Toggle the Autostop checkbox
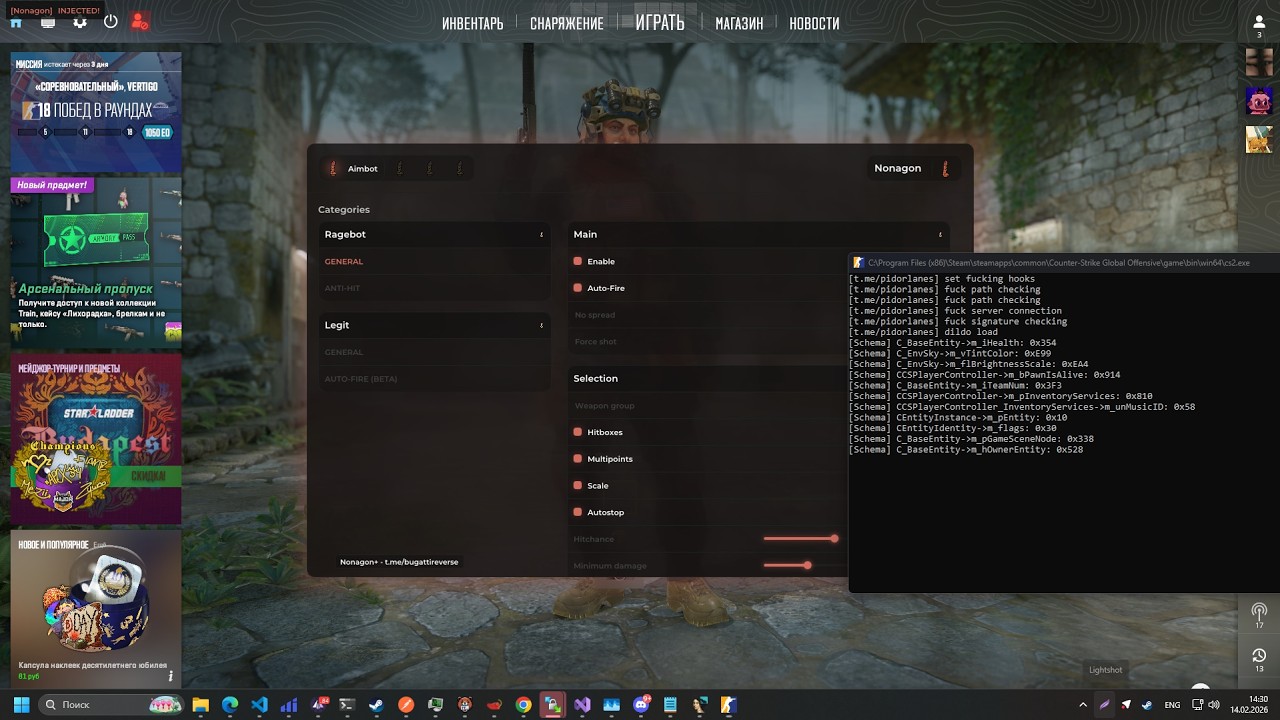 pos(578,512)
